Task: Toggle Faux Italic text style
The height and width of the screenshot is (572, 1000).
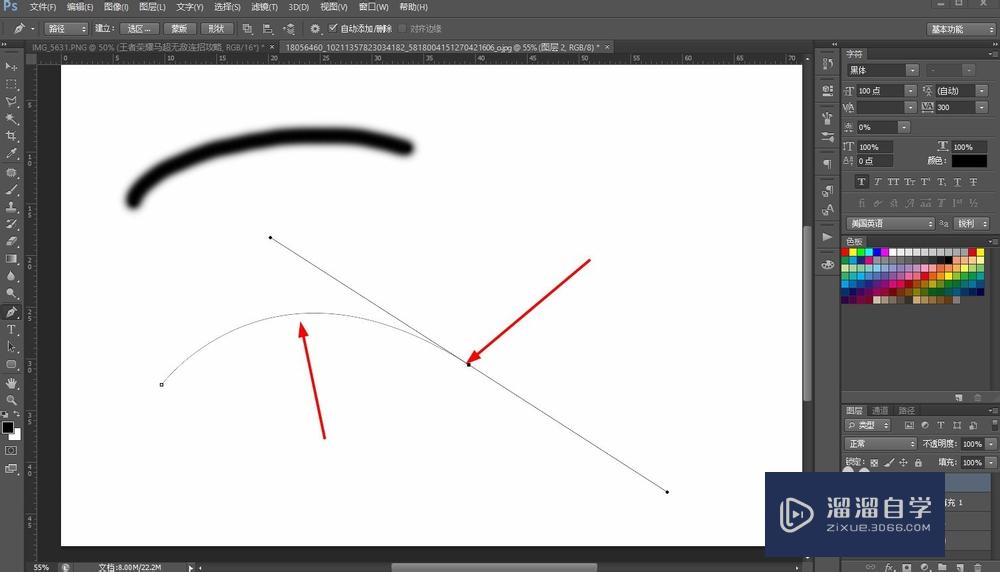Action: click(878, 182)
